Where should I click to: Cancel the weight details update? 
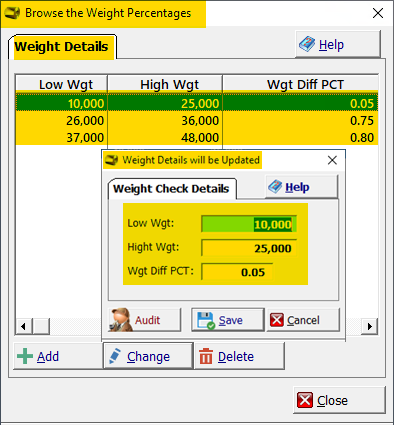(303, 320)
